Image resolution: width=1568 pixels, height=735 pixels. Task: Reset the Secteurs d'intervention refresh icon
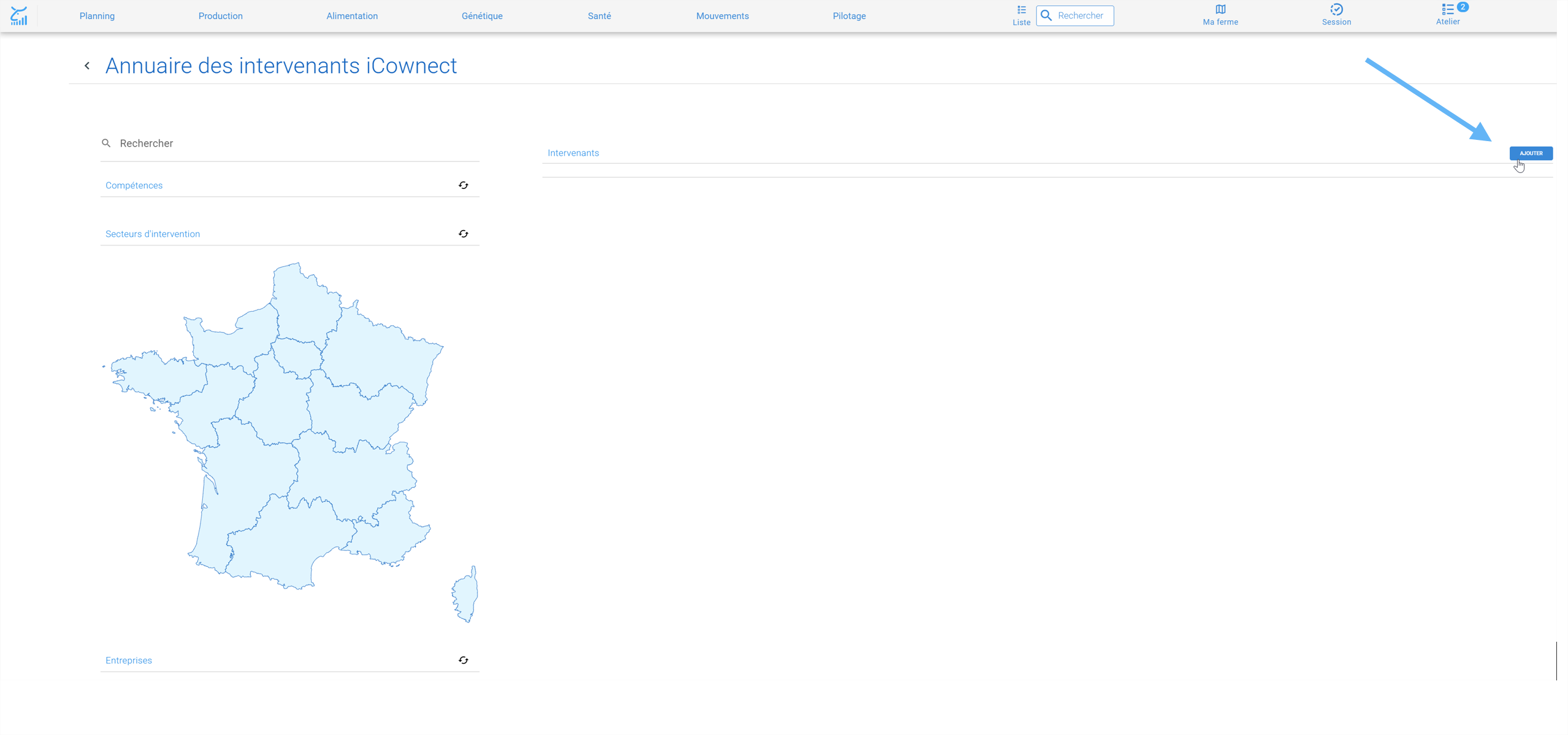click(463, 234)
